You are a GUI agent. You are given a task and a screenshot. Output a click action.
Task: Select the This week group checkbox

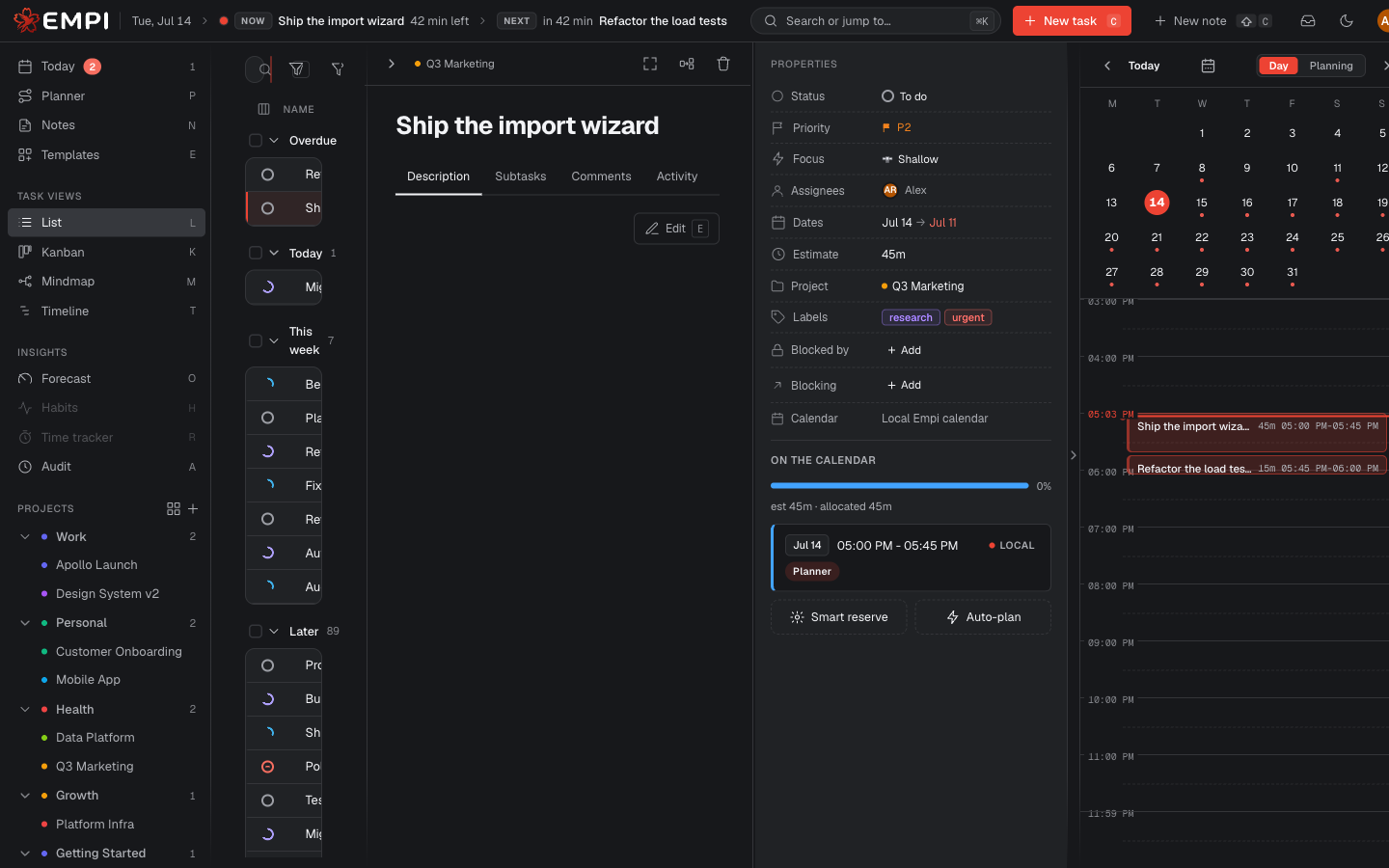click(256, 340)
